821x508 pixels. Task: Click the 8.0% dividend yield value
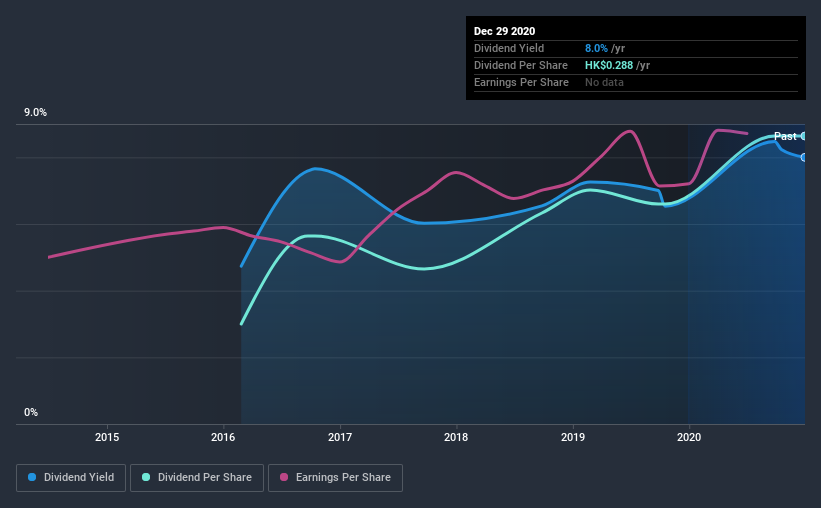click(x=596, y=48)
